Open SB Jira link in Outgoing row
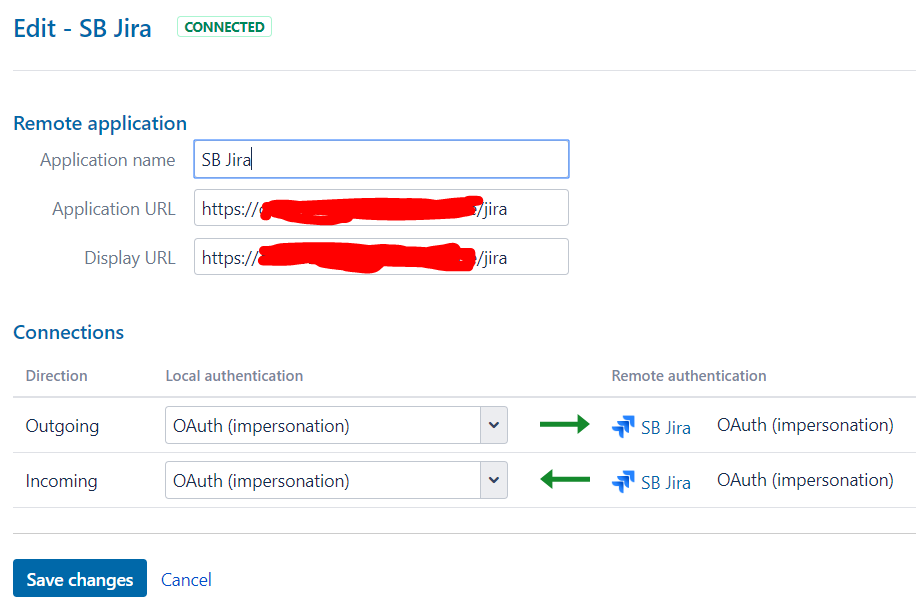Image resolution: width=916 pixels, height=608 pixels. [x=665, y=428]
